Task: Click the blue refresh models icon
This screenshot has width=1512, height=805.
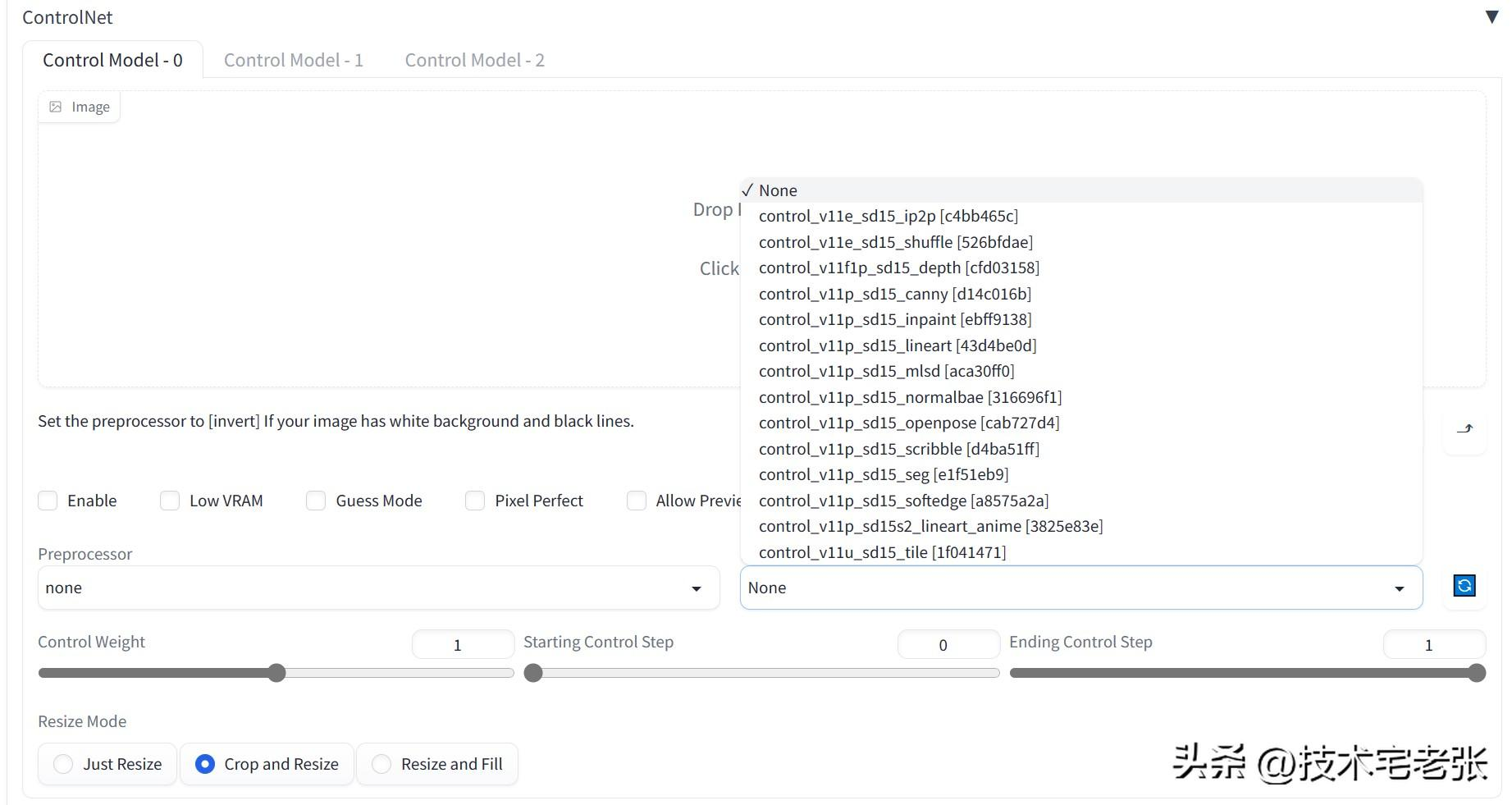Action: point(1464,586)
